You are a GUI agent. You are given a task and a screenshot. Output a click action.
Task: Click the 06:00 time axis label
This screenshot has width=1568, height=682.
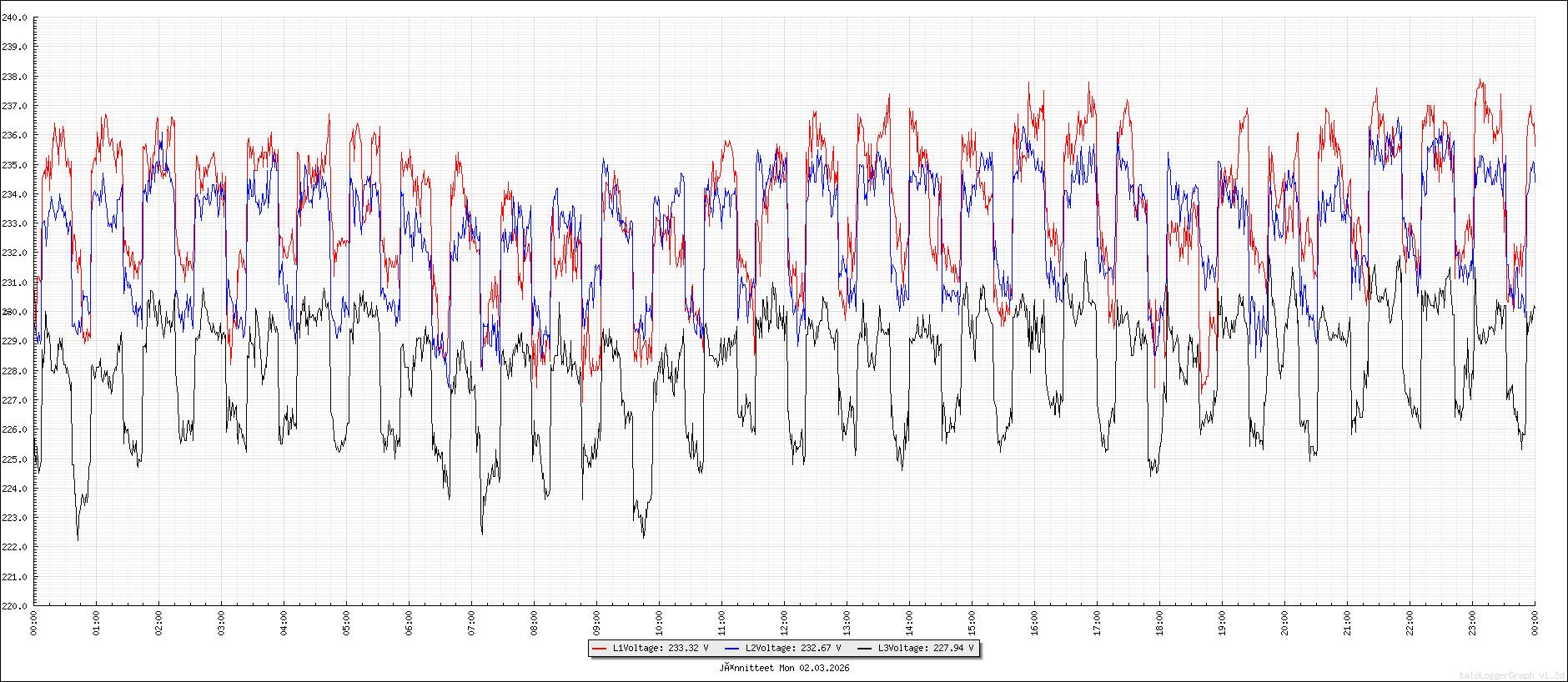click(409, 623)
